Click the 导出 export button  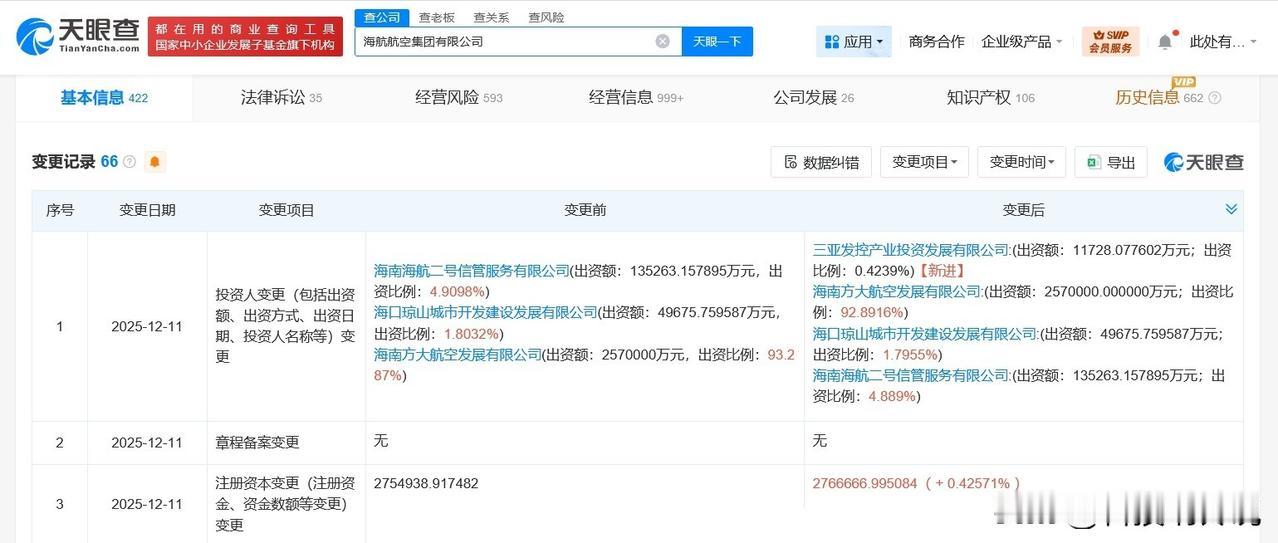1111,162
